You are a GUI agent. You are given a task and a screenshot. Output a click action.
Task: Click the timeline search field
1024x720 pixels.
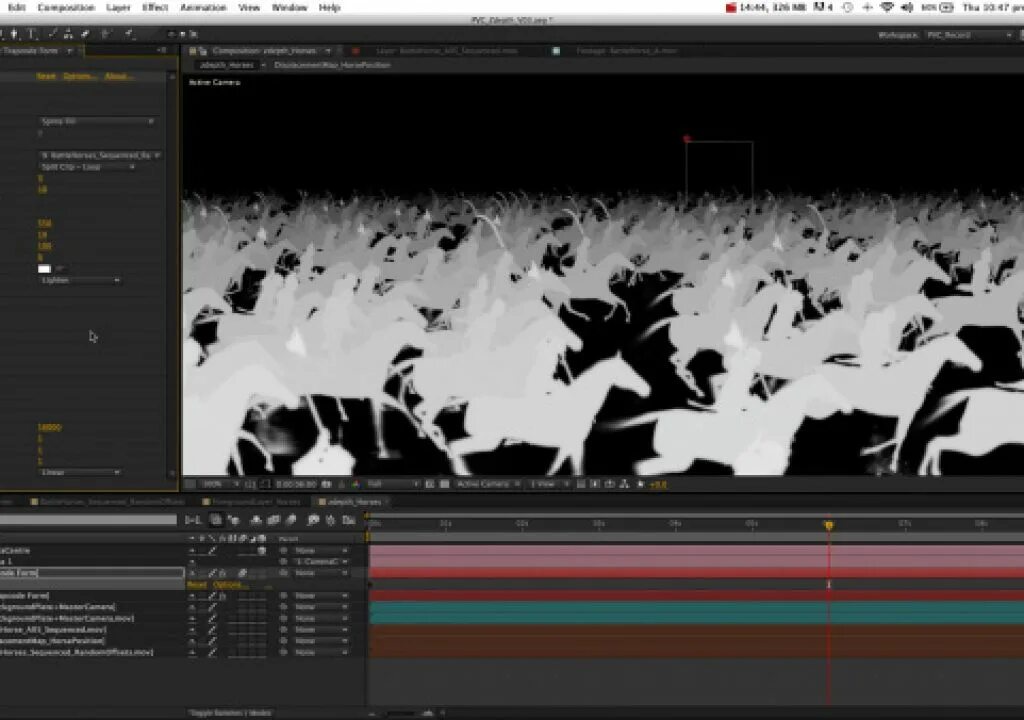88,520
